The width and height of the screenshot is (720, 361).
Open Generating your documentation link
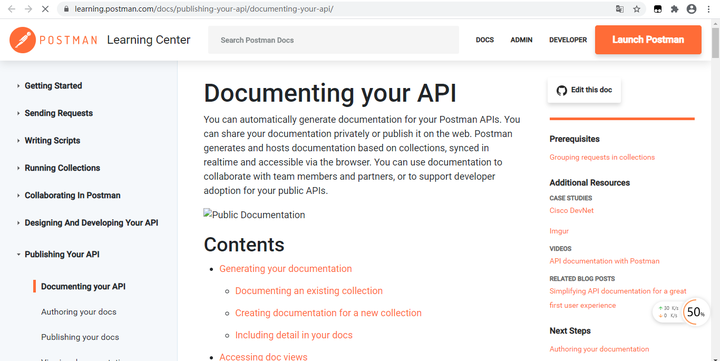[x=286, y=269]
